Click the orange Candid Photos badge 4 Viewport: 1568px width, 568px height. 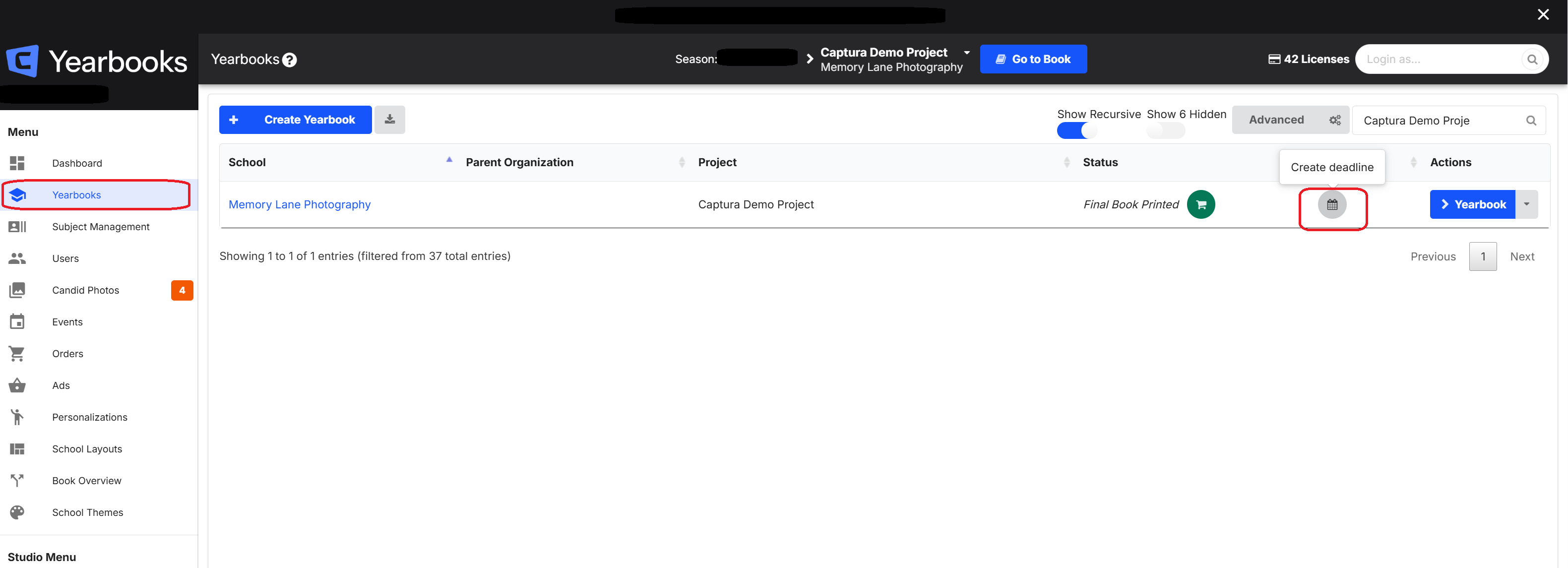(x=182, y=290)
